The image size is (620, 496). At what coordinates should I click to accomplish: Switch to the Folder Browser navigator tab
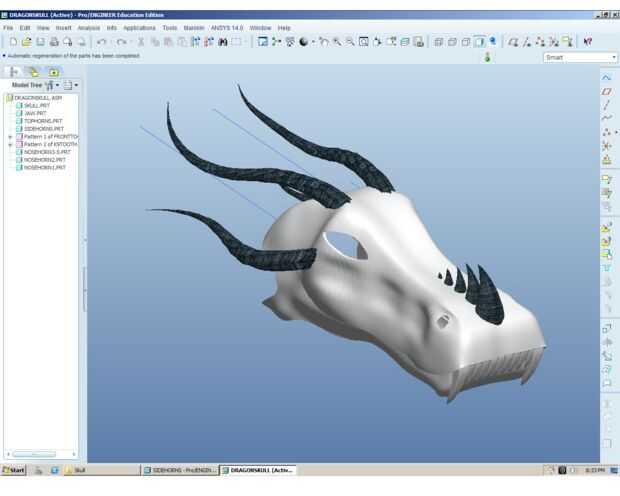tap(34, 72)
